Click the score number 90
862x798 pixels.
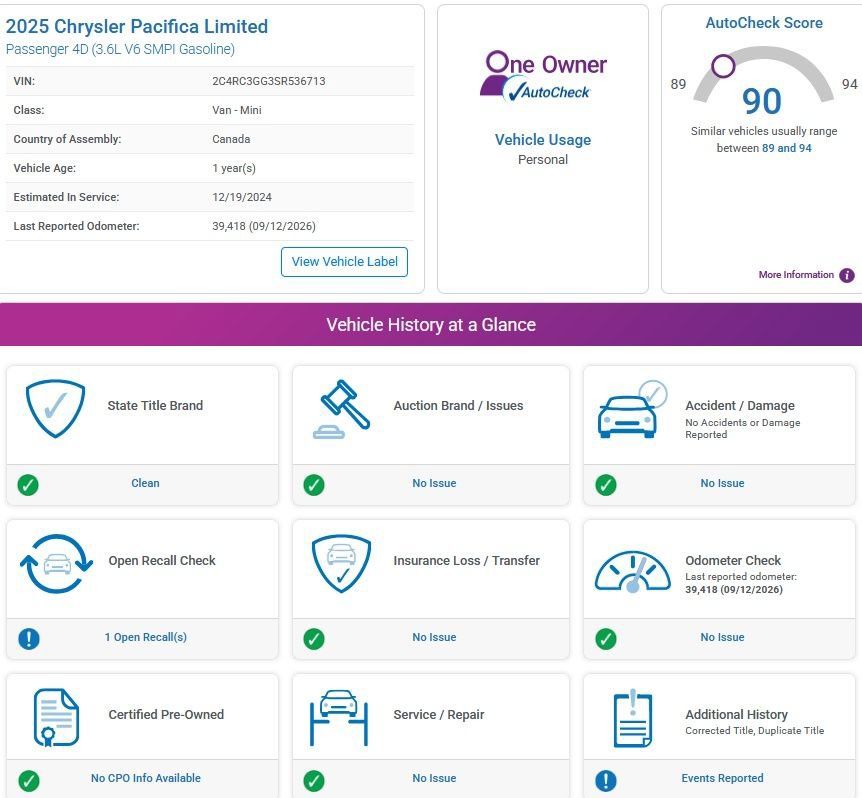[x=761, y=101]
